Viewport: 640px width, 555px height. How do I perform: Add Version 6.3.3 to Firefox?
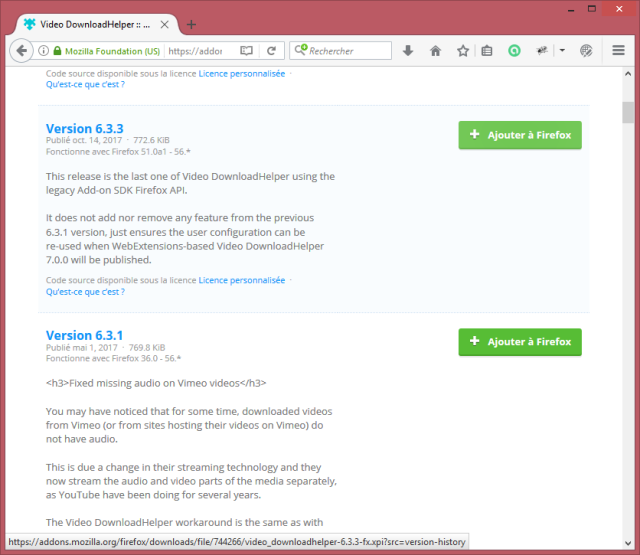[520, 135]
